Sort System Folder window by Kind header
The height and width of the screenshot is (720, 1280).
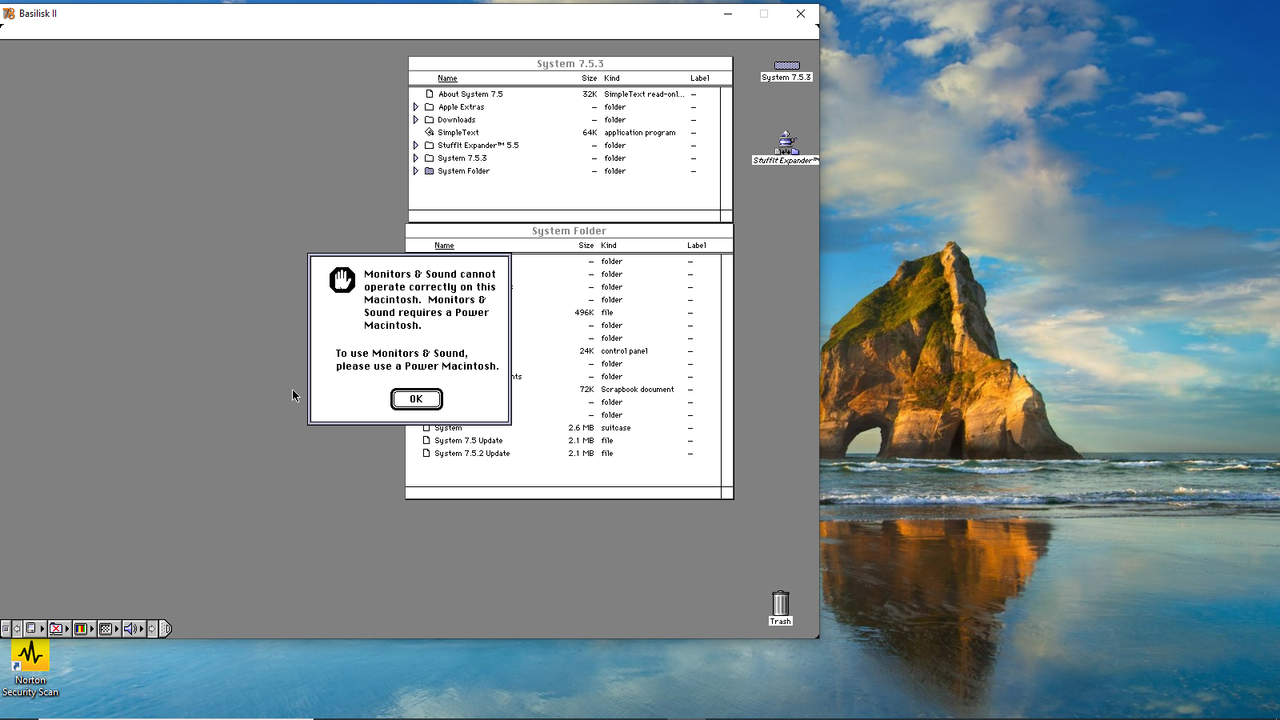click(609, 245)
